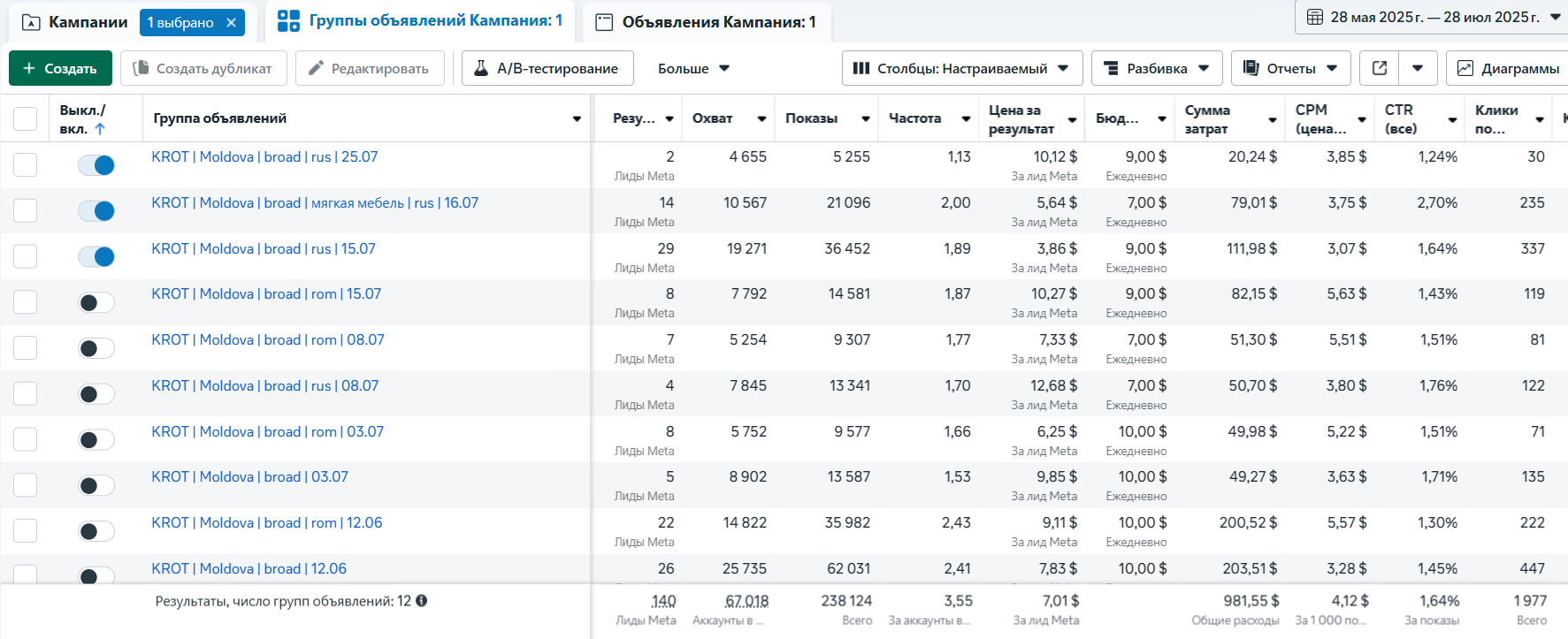
Task: Click the info icon beside ad group count
Action: pyautogui.click(x=422, y=601)
